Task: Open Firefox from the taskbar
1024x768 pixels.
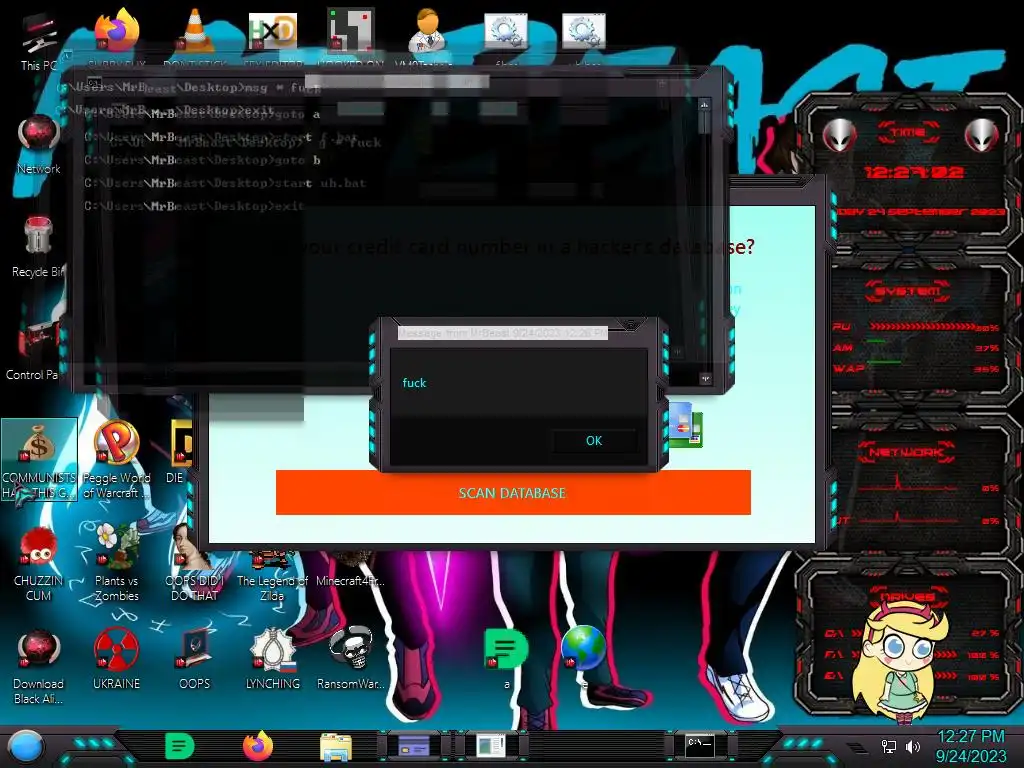Action: click(258, 746)
